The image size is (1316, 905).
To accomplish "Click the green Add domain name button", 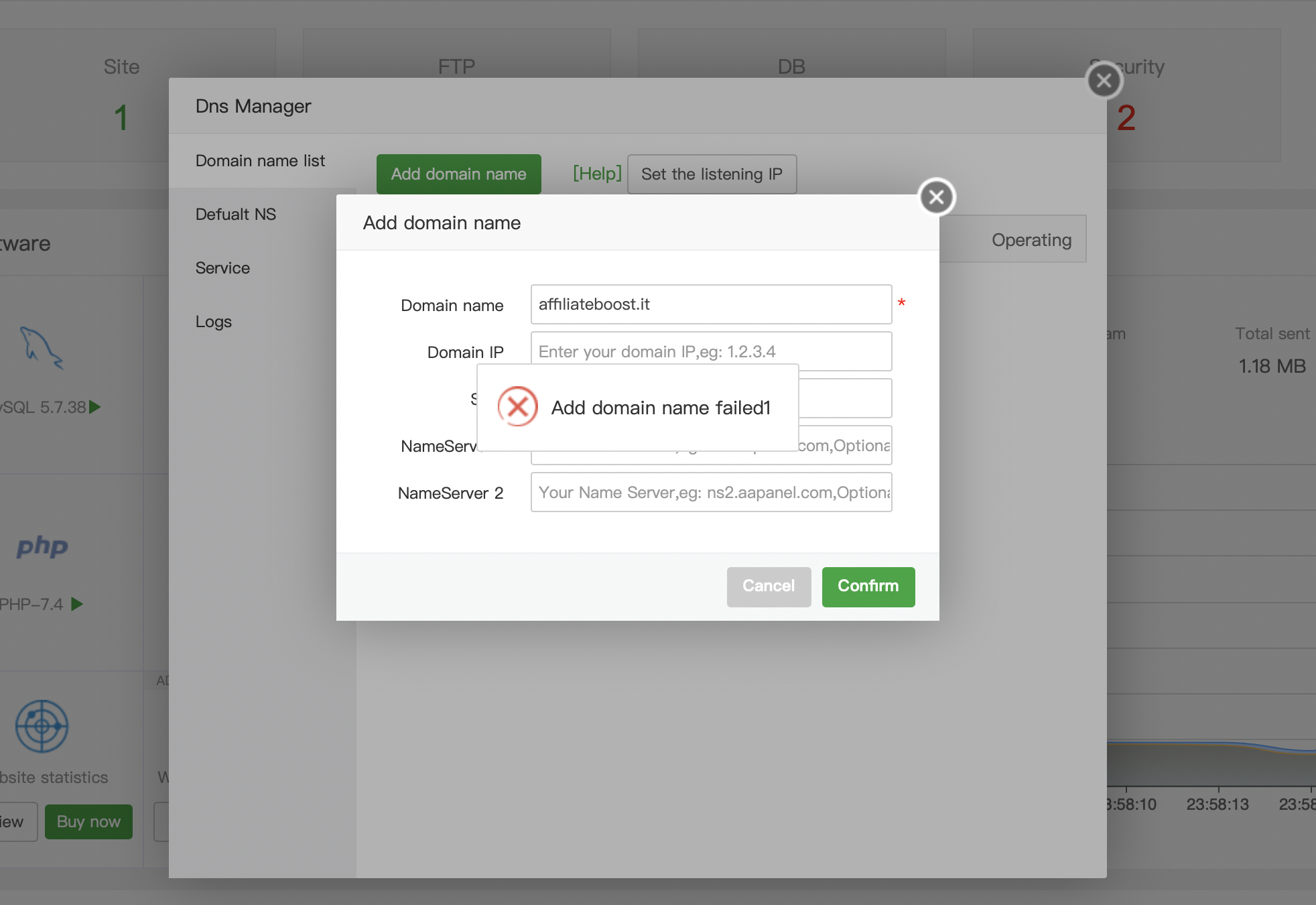I will click(x=458, y=174).
